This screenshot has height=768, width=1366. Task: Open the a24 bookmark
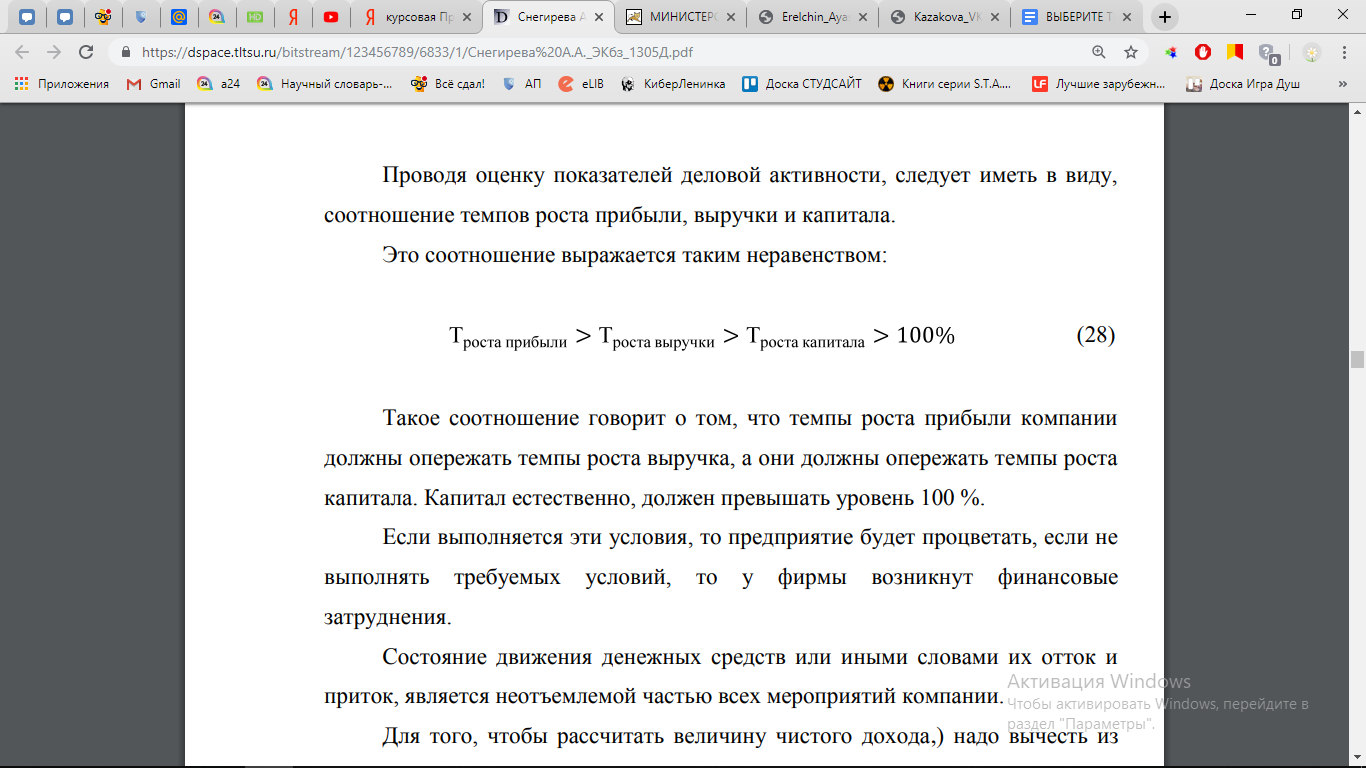coord(219,84)
